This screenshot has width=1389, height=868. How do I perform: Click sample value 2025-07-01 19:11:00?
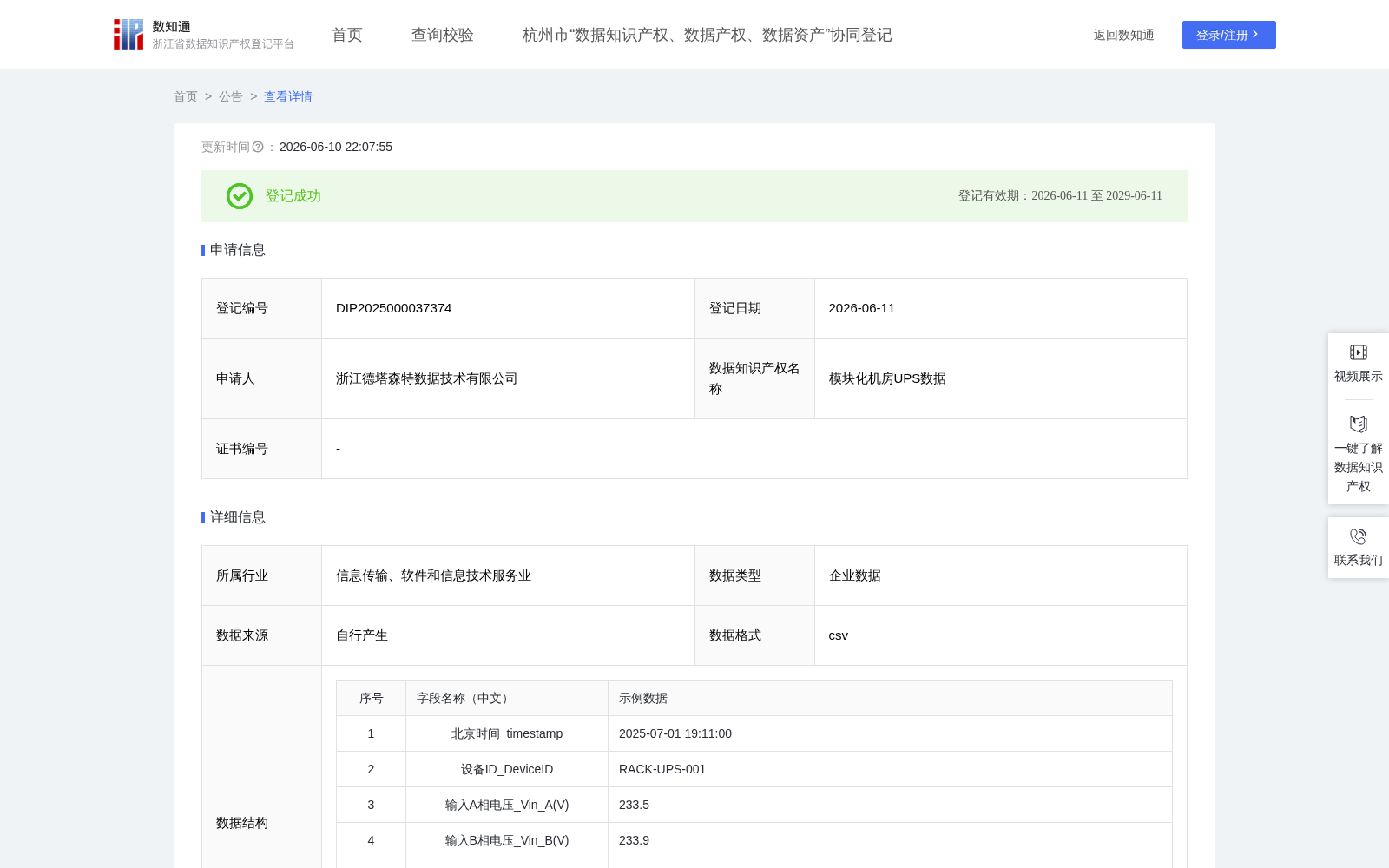(675, 733)
